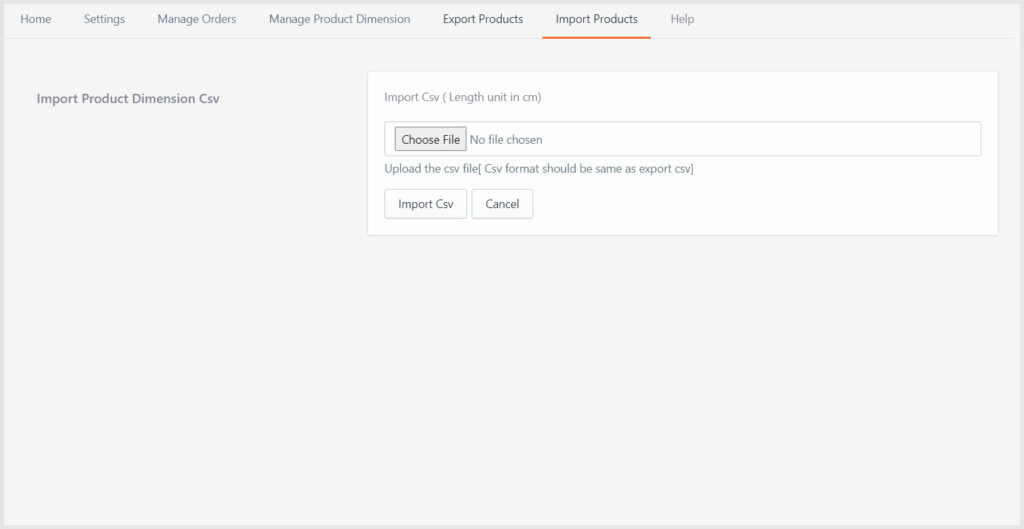Go to Manage Orders tab
1024x529 pixels.
pyautogui.click(x=196, y=19)
